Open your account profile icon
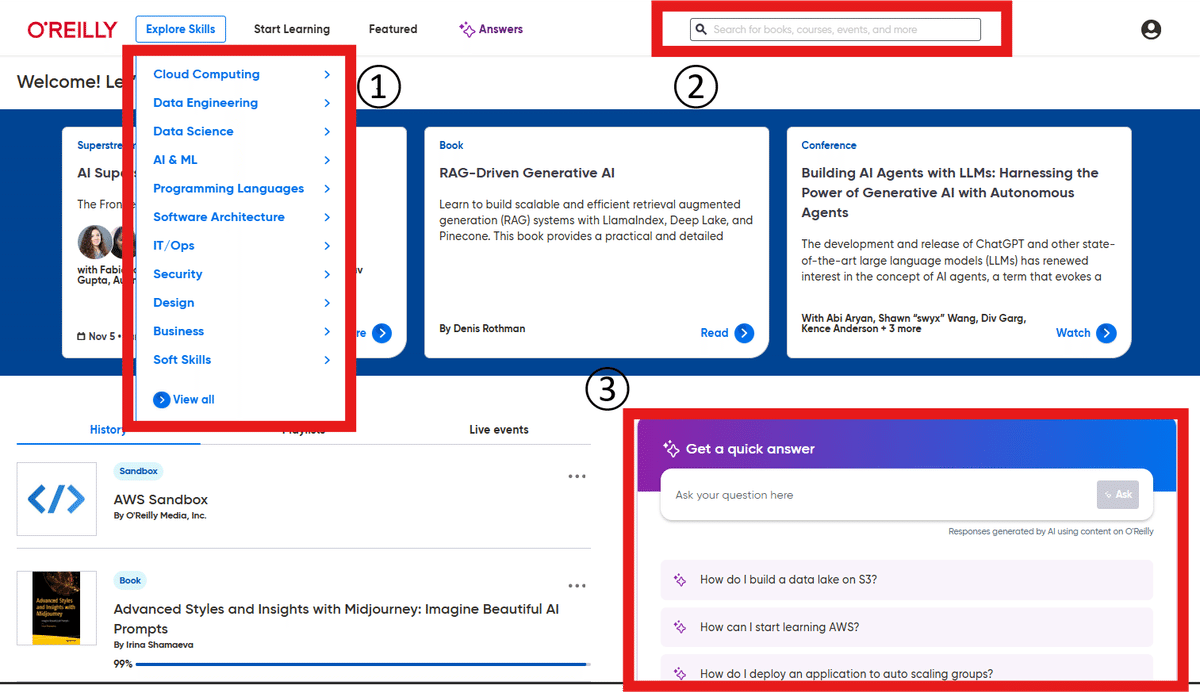The image size is (1200, 692). [x=1151, y=29]
